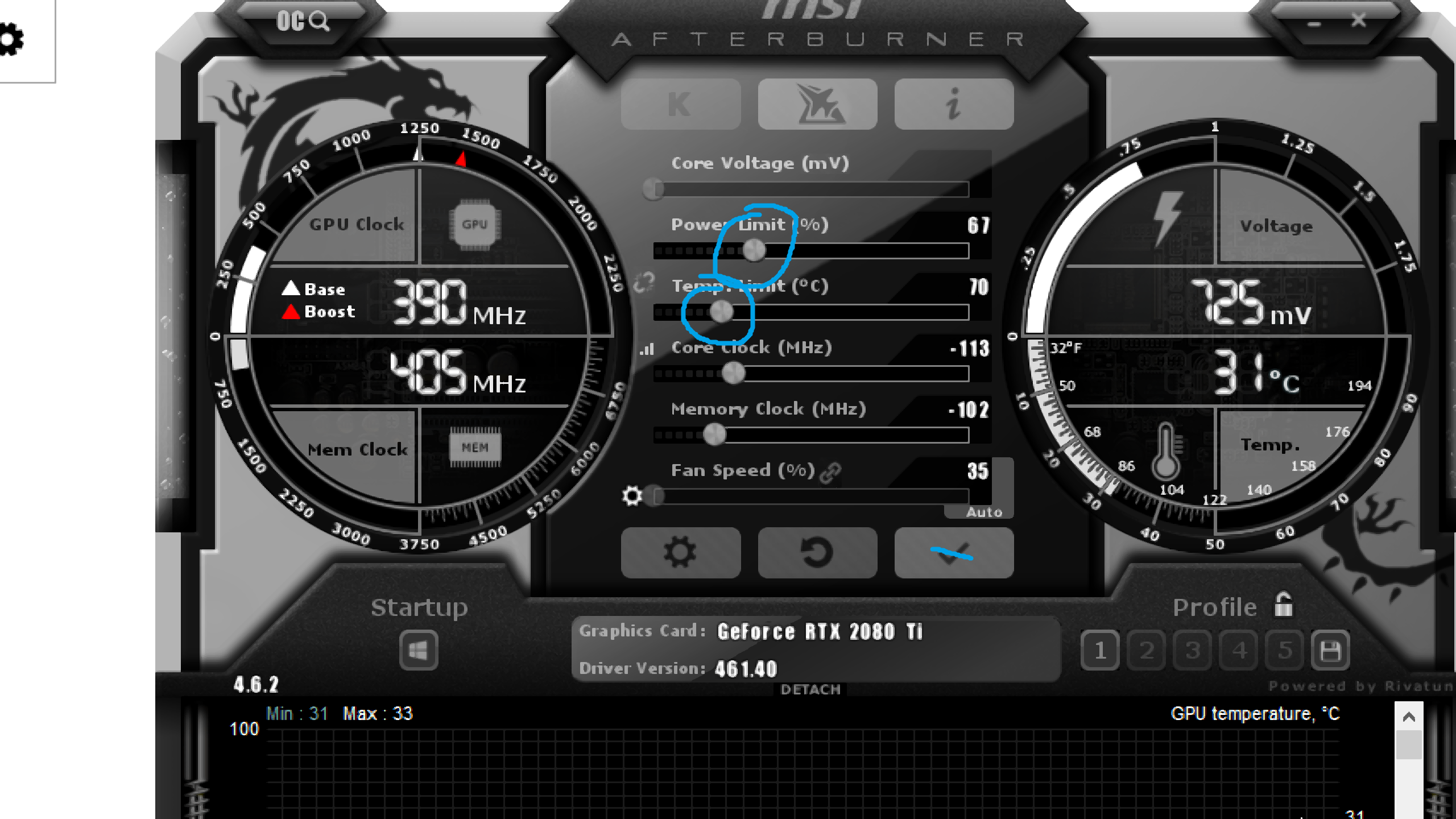Click the MEM chip icon on gauge
The image size is (1456, 819).
pyautogui.click(x=475, y=448)
